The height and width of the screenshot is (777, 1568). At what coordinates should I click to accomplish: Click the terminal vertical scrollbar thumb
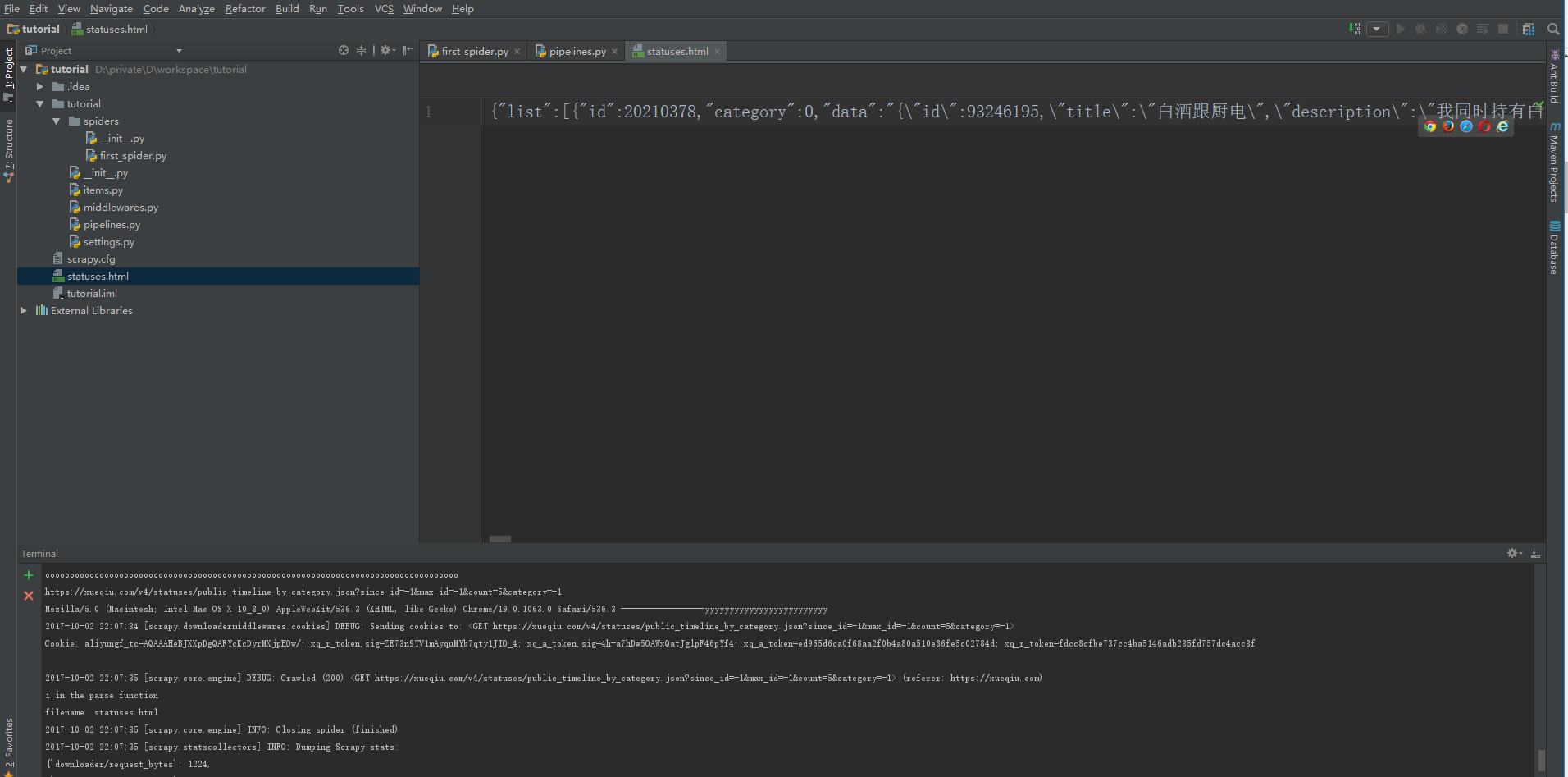(x=1542, y=760)
